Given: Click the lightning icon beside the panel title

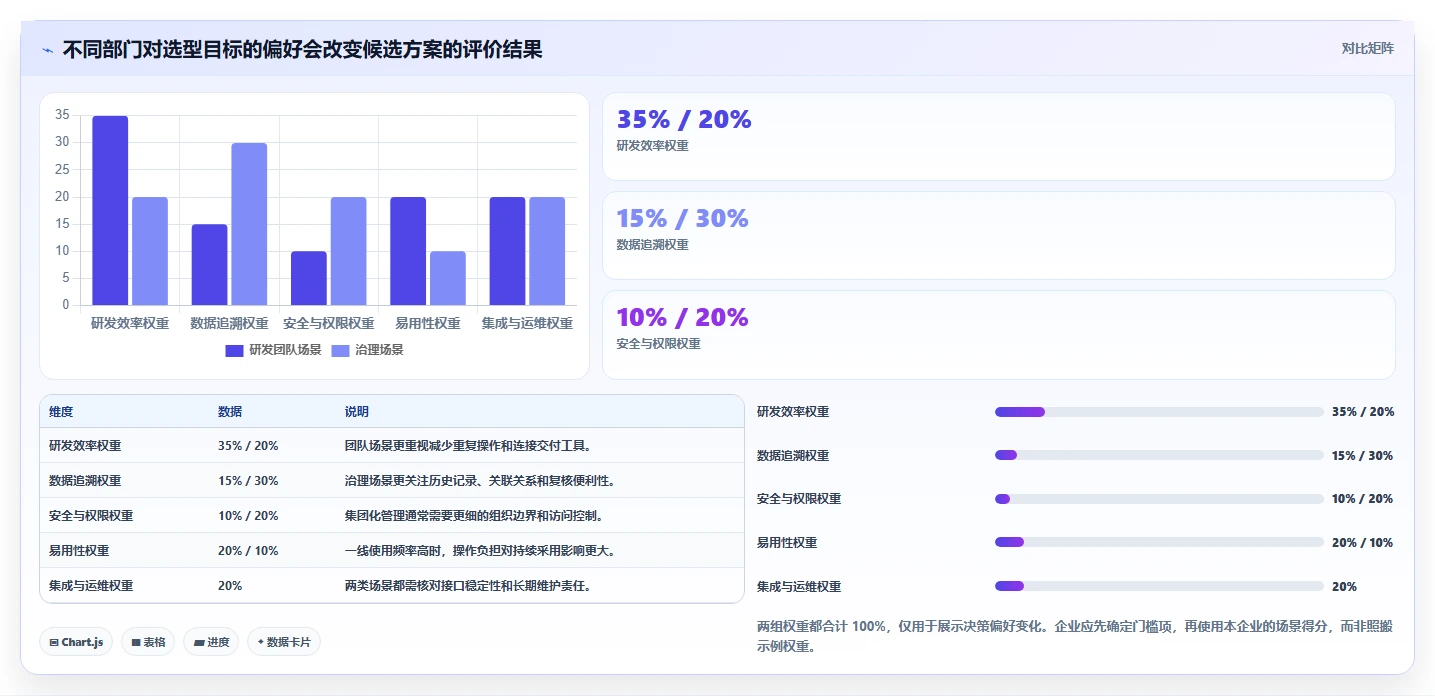Looking at the screenshot, I should (47, 50).
